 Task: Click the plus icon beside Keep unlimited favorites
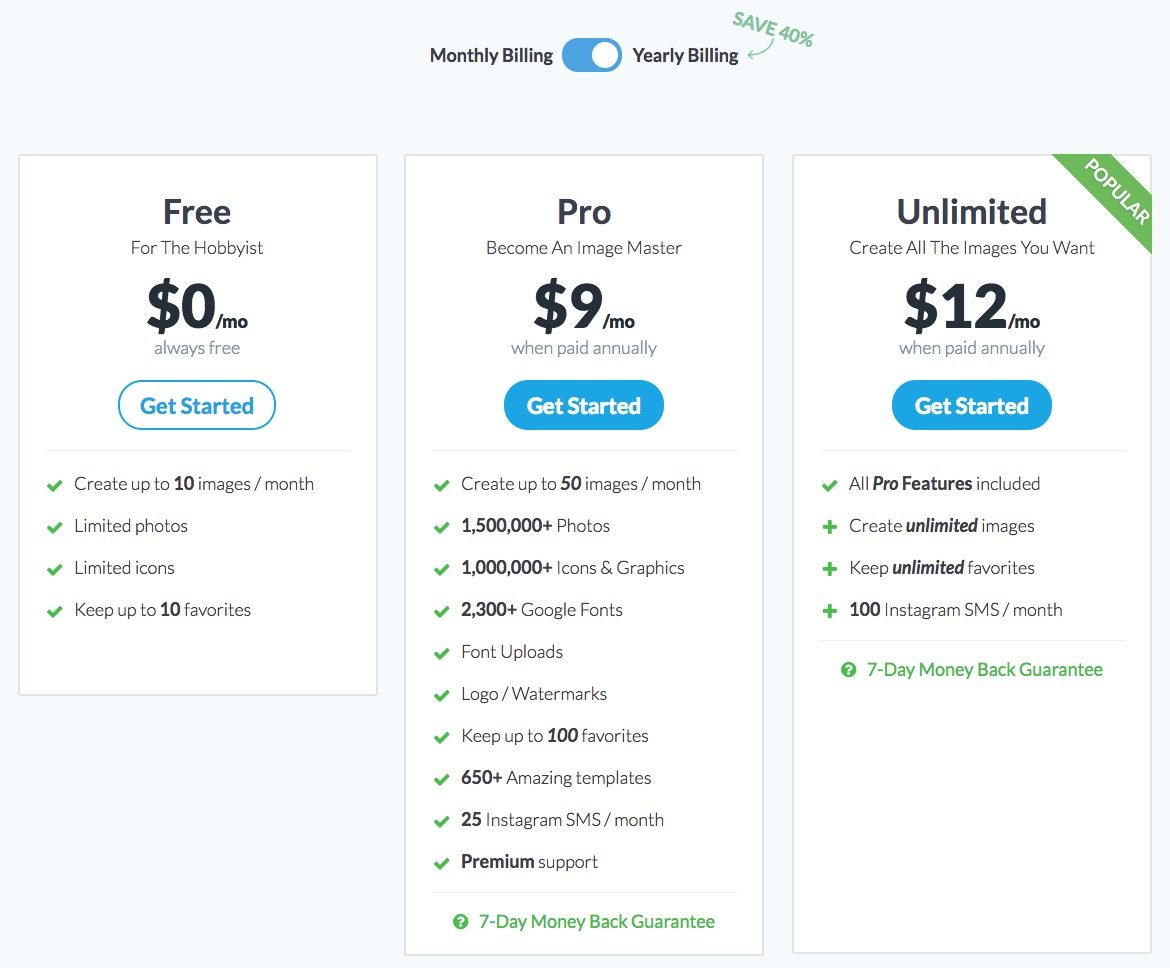pos(829,569)
